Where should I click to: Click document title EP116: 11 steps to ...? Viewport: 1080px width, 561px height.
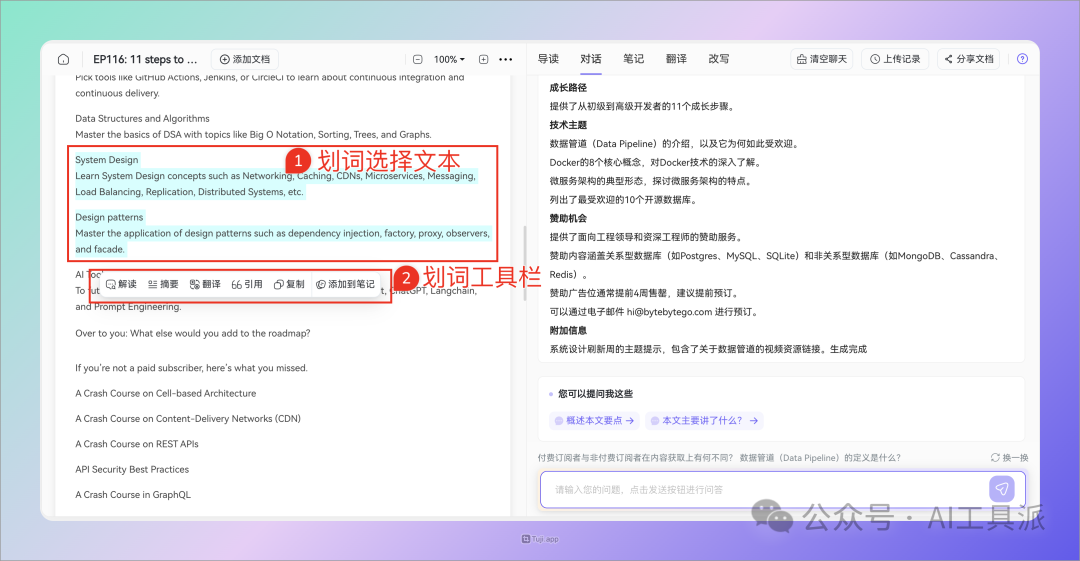145,59
